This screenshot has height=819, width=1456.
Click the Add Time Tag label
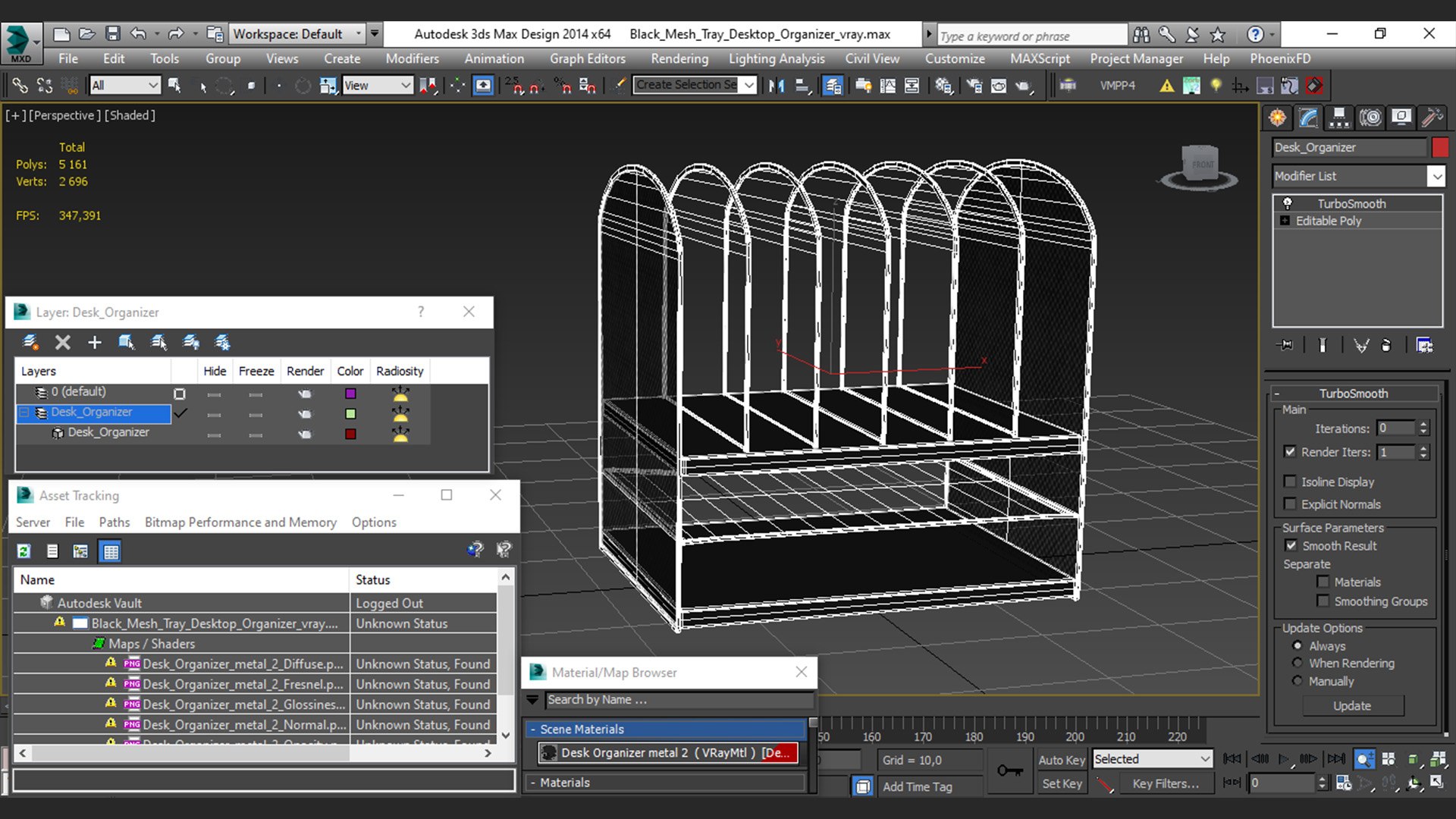[917, 787]
